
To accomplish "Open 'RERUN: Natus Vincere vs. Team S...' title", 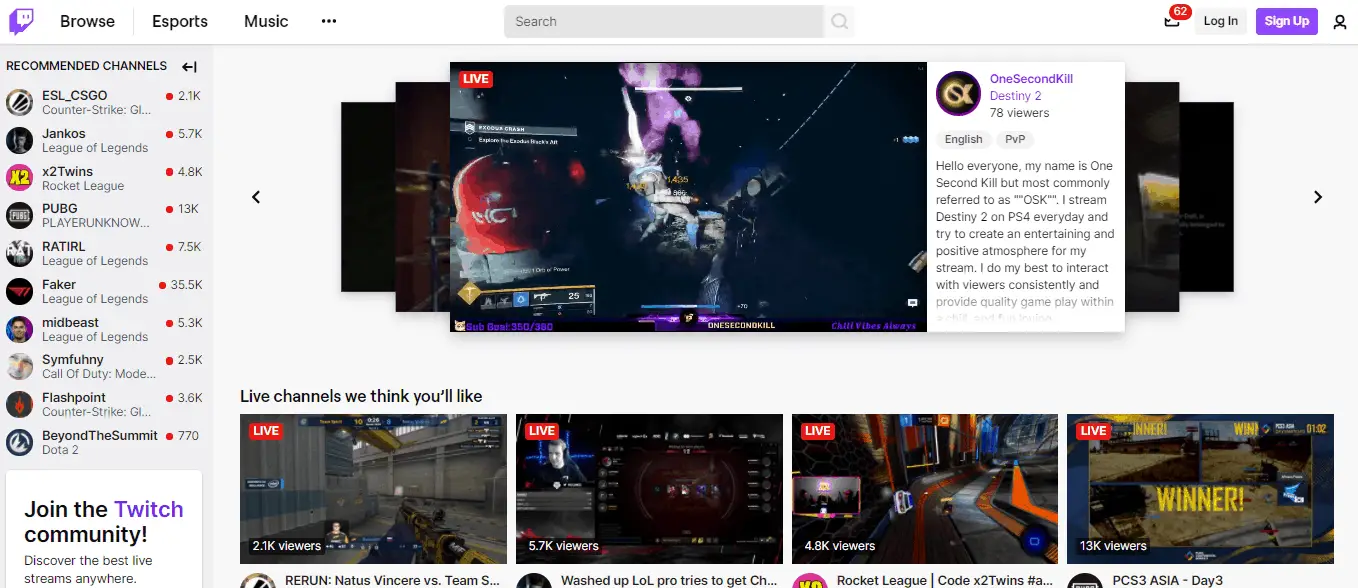I will click(393, 580).
